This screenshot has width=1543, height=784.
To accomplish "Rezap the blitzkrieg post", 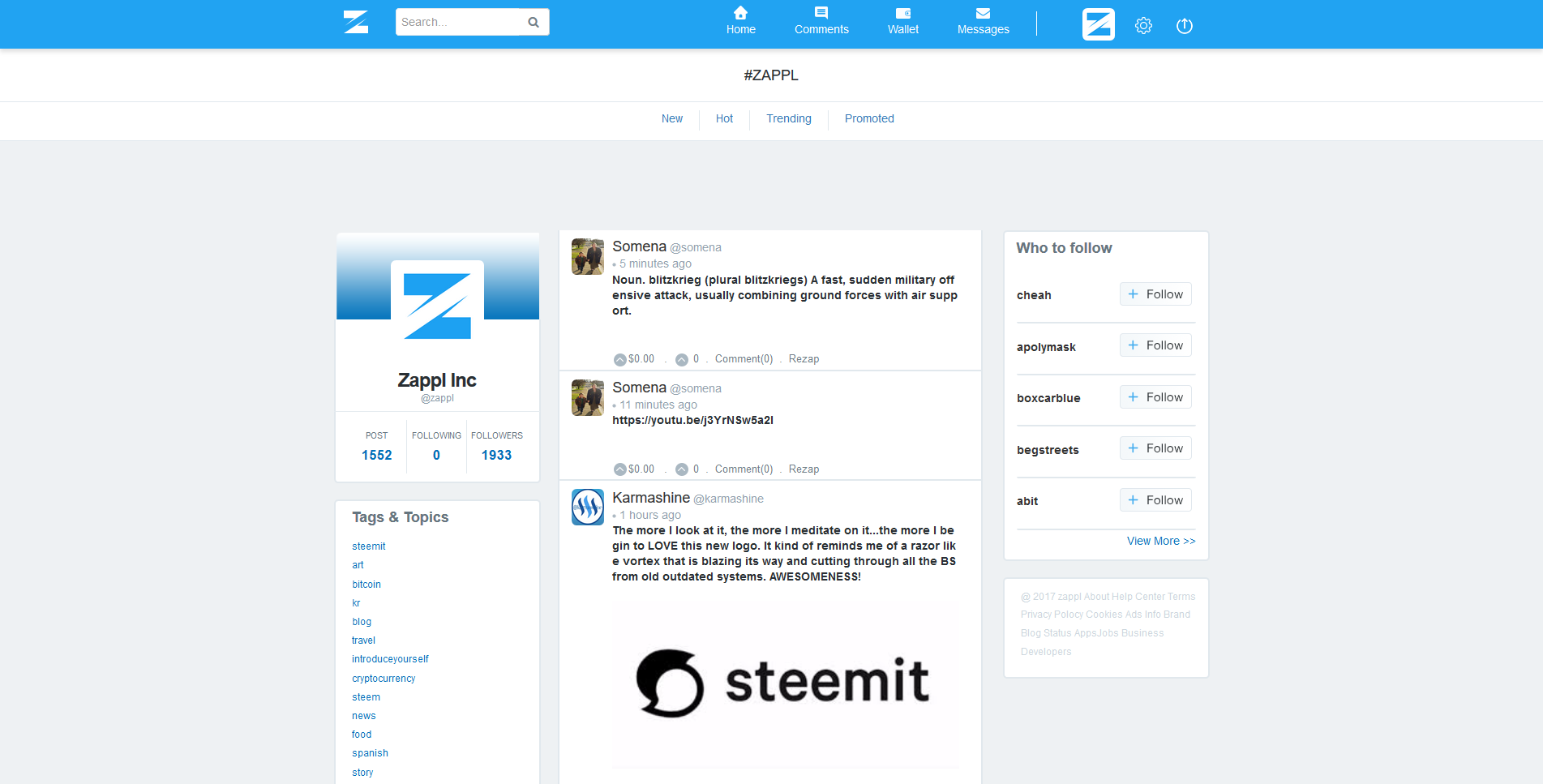I will [804, 359].
